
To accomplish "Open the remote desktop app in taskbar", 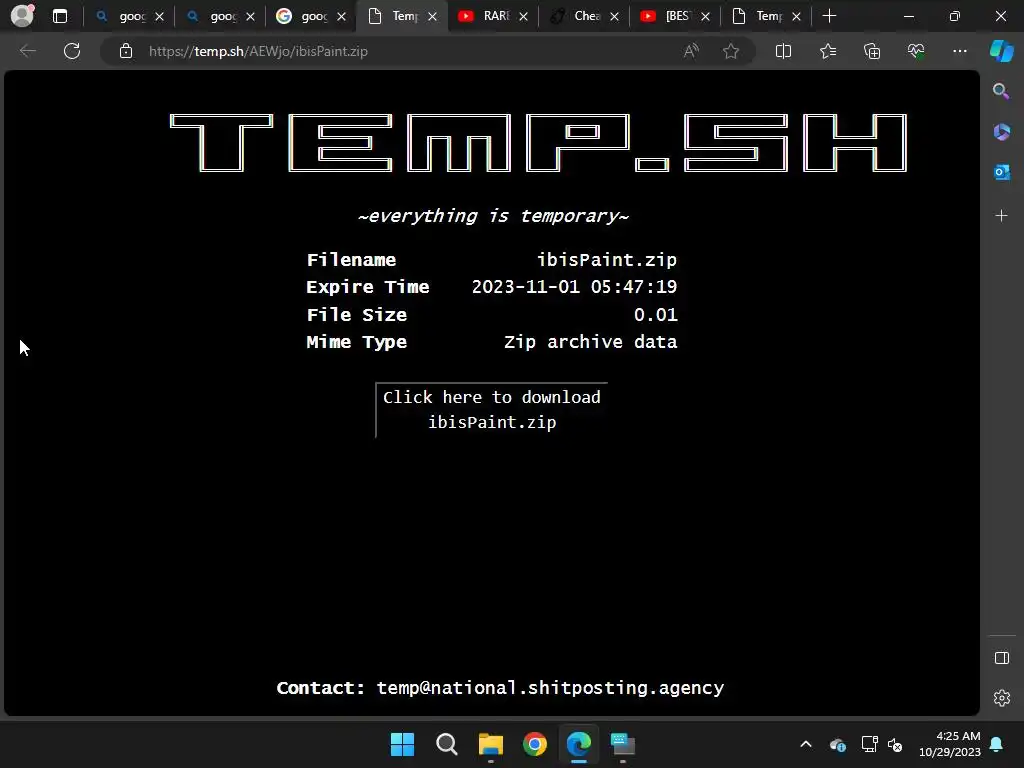I will (622, 744).
